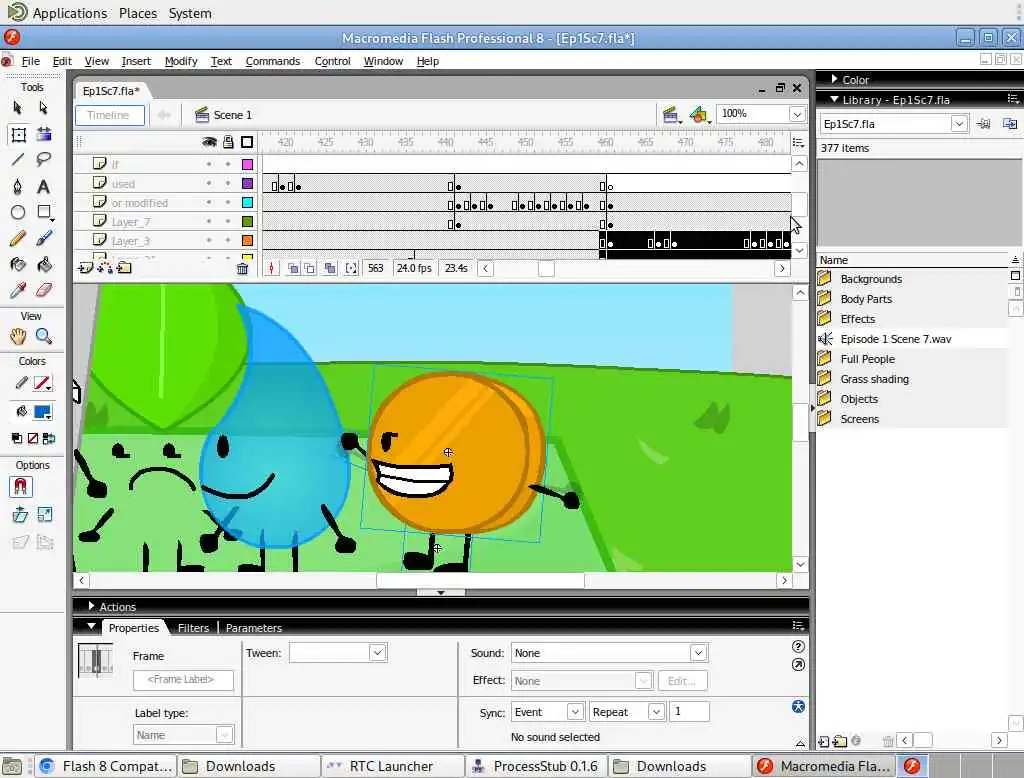
Task: Select the Eyedropper tool
Action: tap(18, 290)
